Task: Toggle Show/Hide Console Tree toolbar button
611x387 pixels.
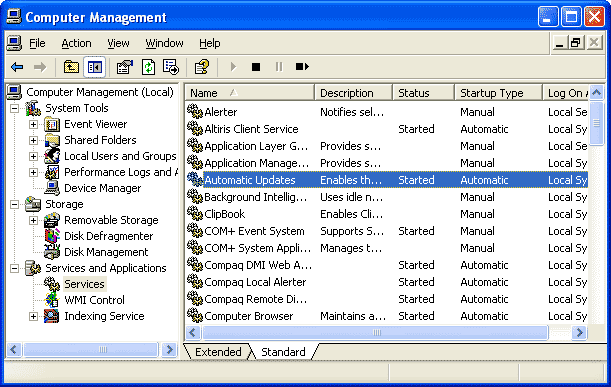Action: (94, 67)
